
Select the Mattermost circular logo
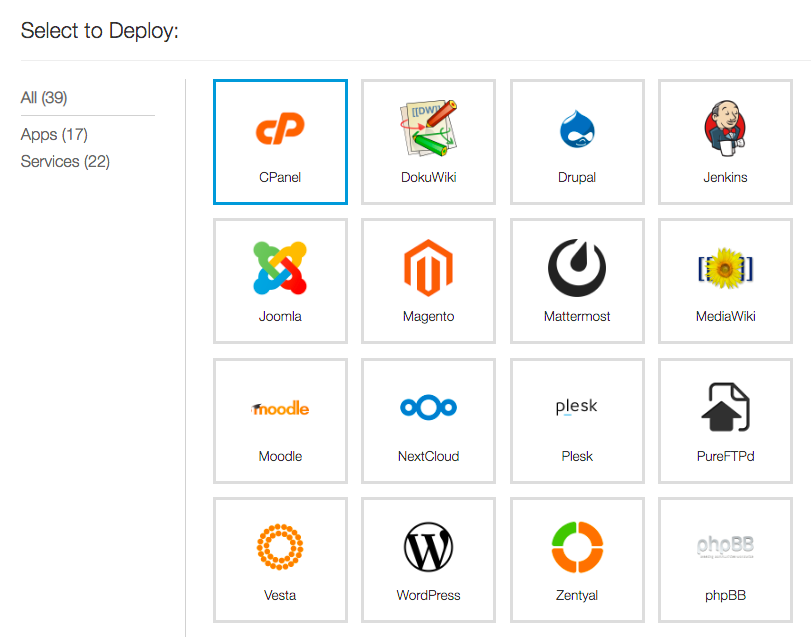[x=577, y=268]
